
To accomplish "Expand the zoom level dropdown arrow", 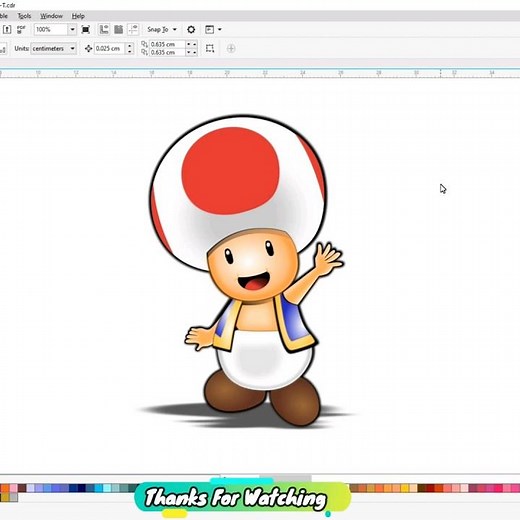I will [72, 29].
